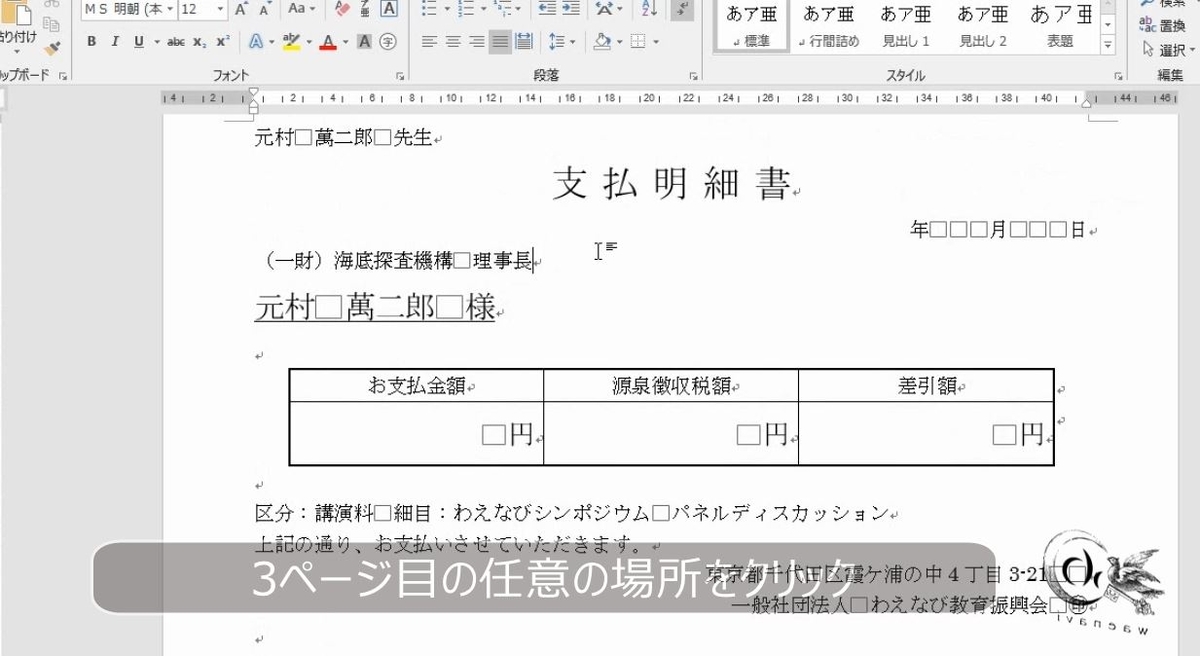
Task: Clear all formatting eraser icon
Action: pyautogui.click(x=342, y=9)
